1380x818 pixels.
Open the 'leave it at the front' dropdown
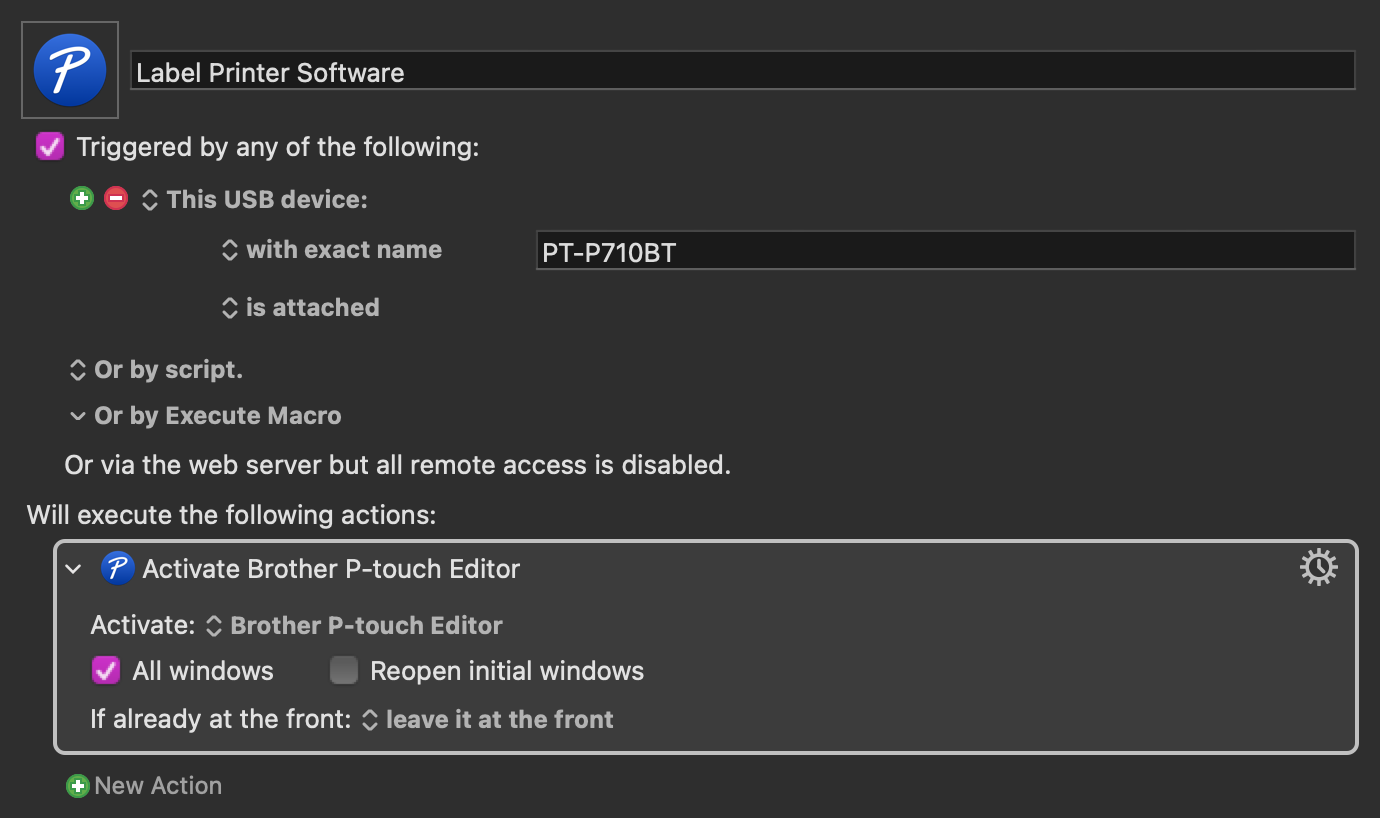pyautogui.click(x=368, y=719)
